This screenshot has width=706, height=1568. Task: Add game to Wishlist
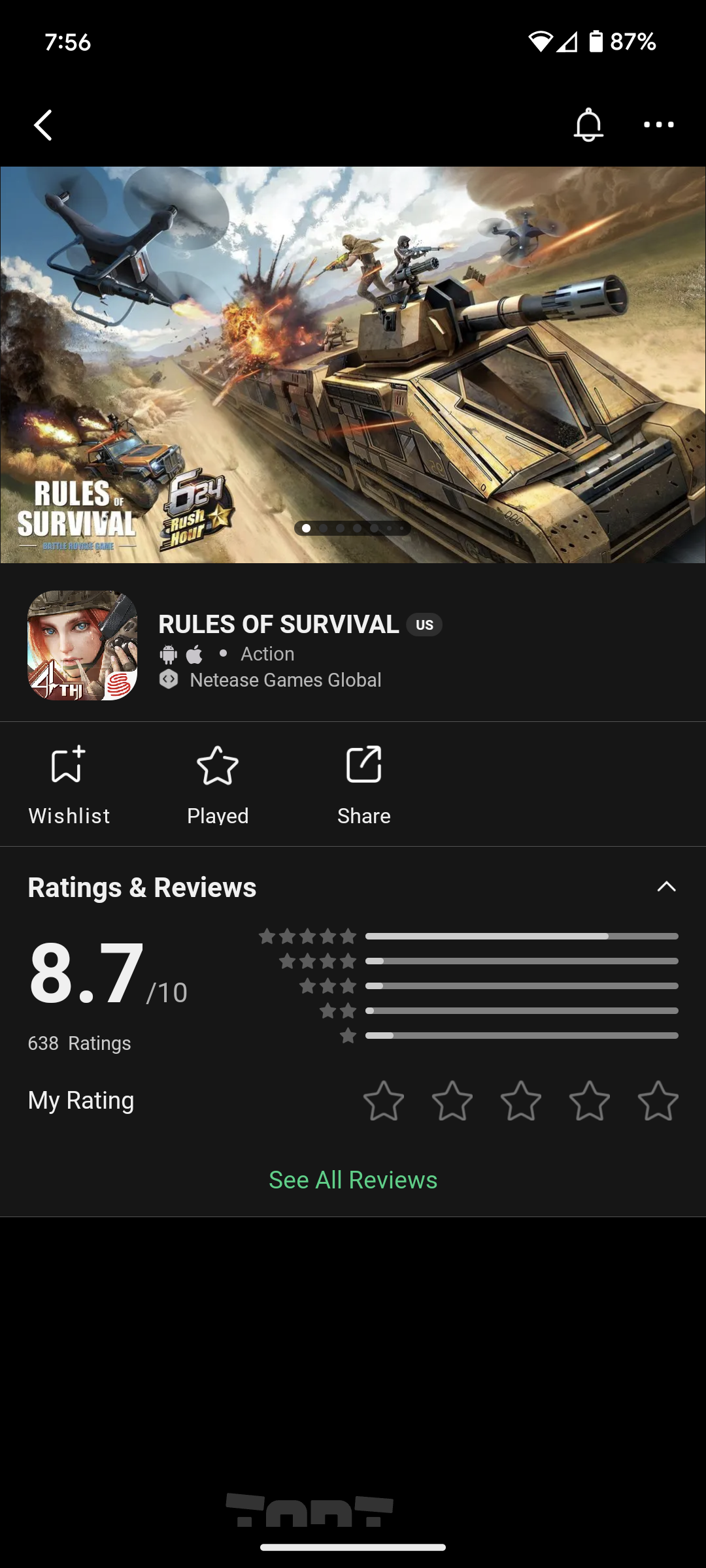[69, 785]
